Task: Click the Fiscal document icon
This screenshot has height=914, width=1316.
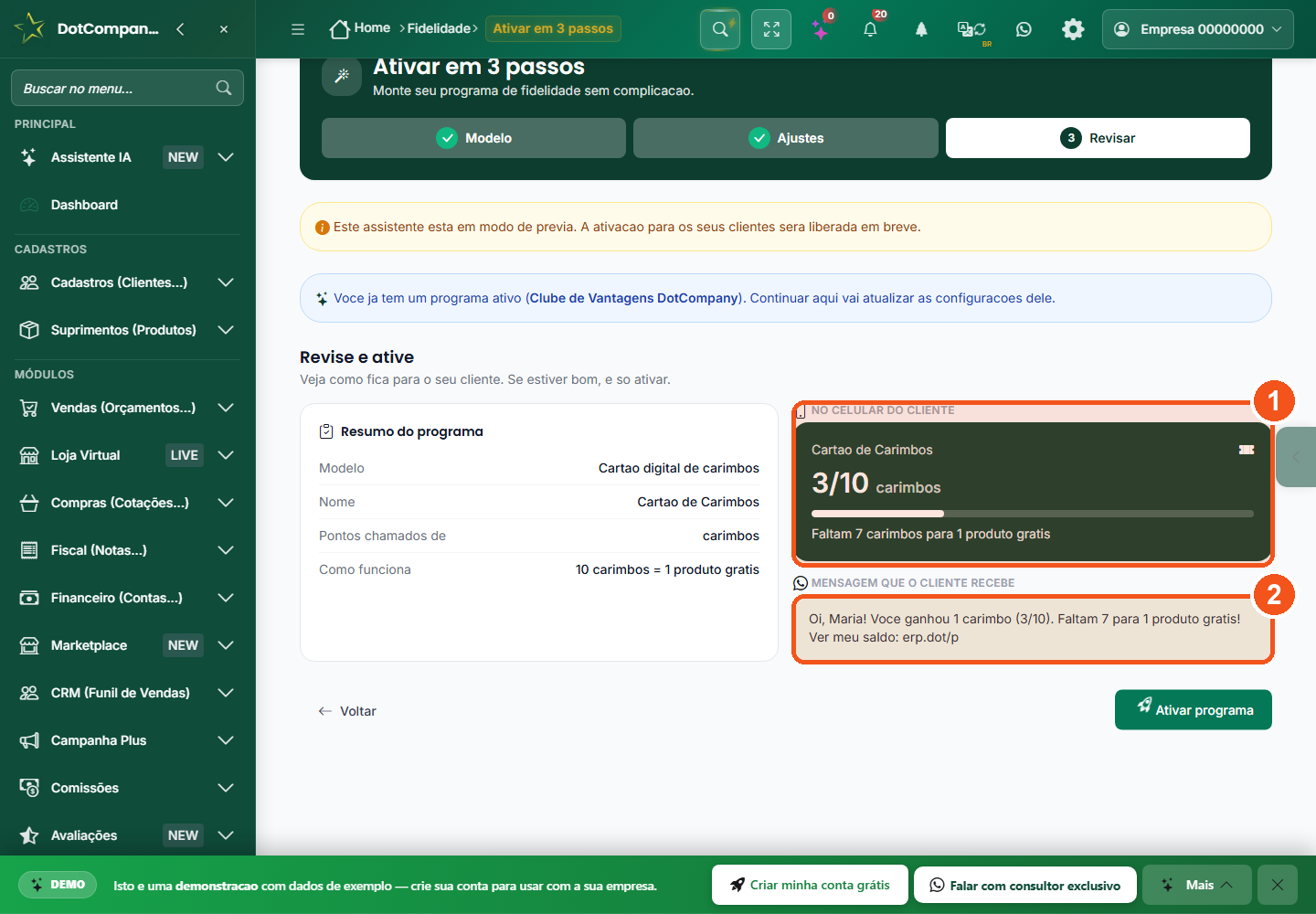Action: (29, 550)
